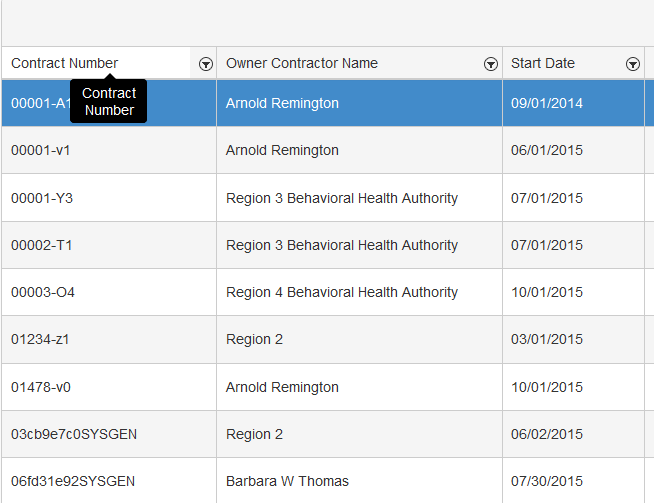The height and width of the screenshot is (503, 654).
Task: Select contract 06fd31e92SYSGEN
Action: pos(73,481)
